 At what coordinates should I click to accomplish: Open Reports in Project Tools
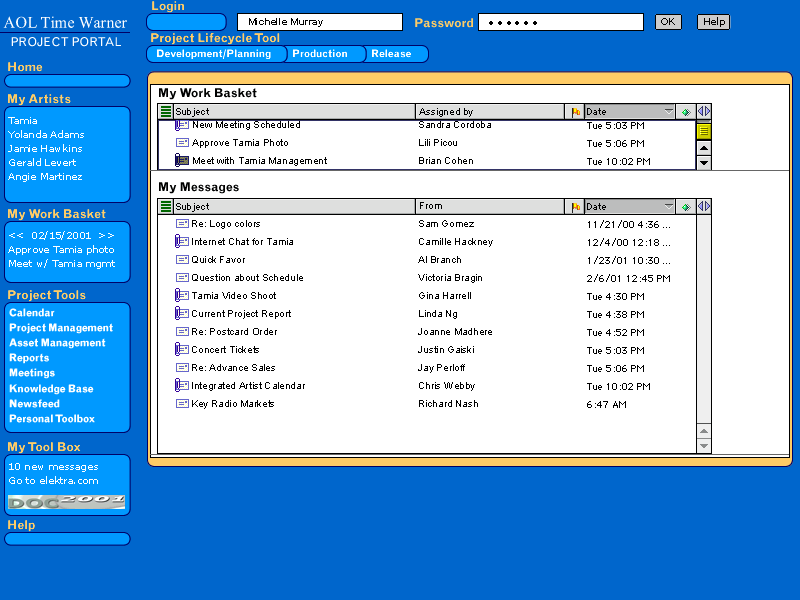[x=29, y=358]
